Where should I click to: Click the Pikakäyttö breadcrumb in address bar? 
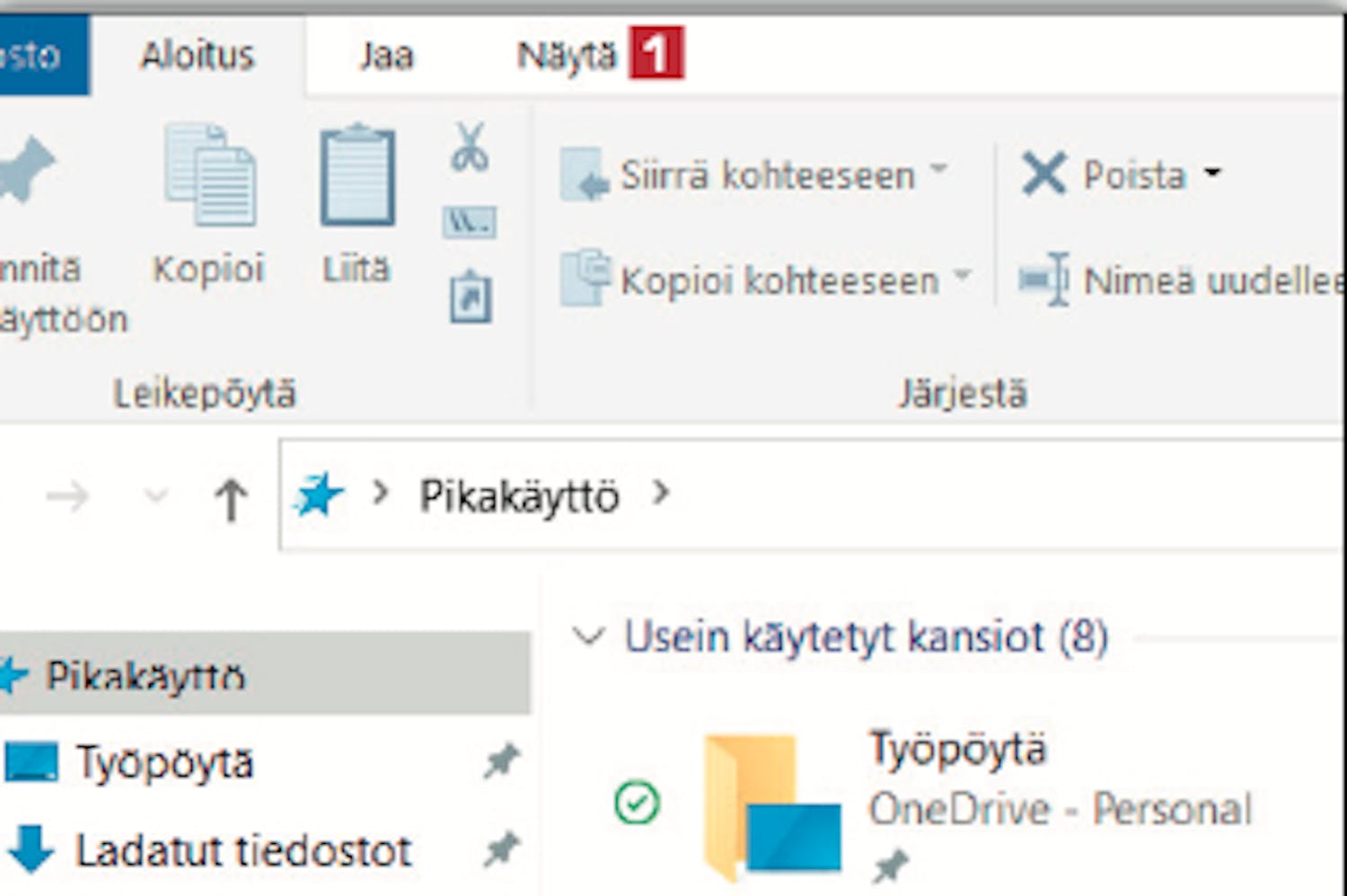pos(519,496)
